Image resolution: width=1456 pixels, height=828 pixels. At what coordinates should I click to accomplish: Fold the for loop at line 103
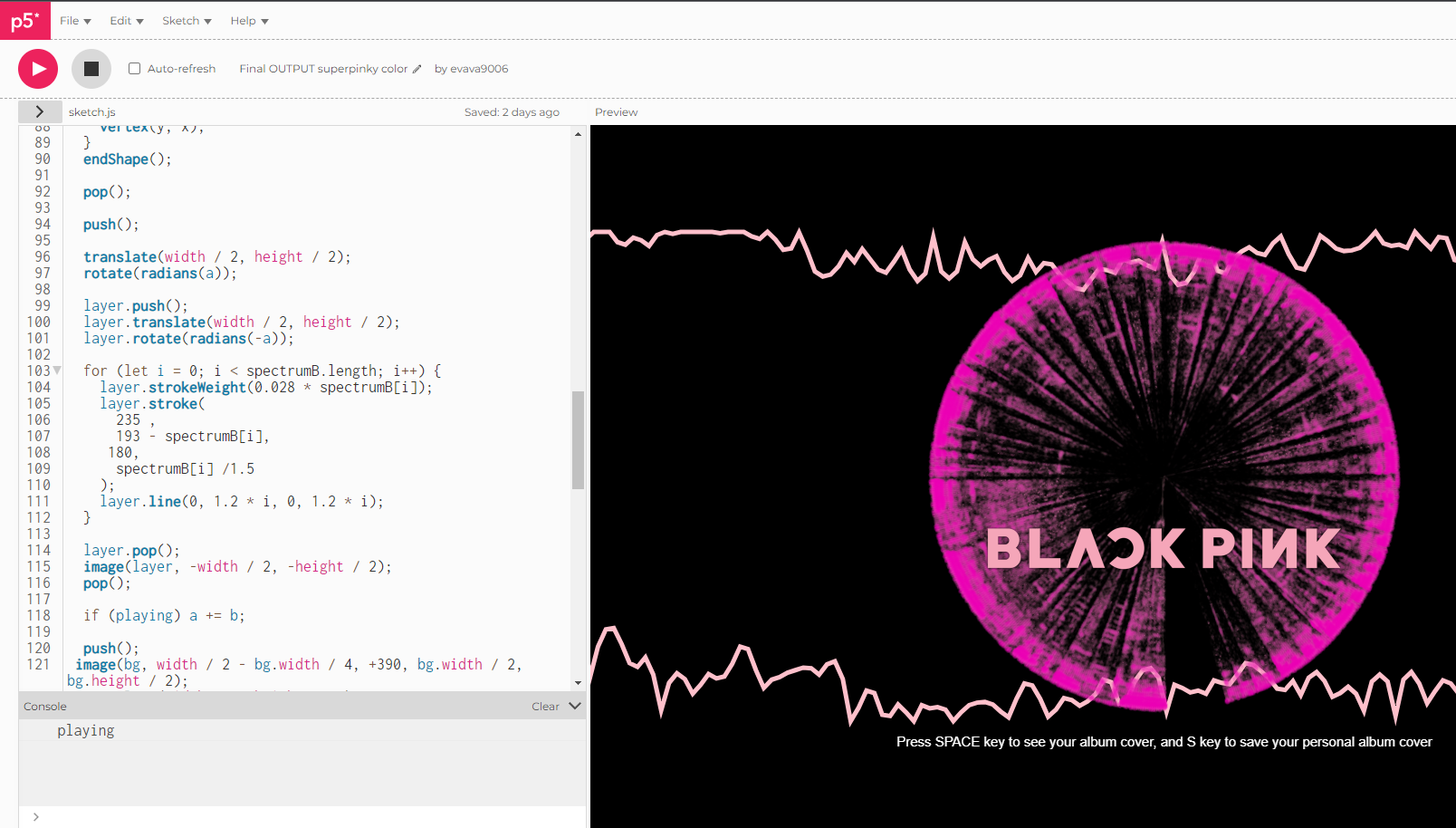[57, 371]
